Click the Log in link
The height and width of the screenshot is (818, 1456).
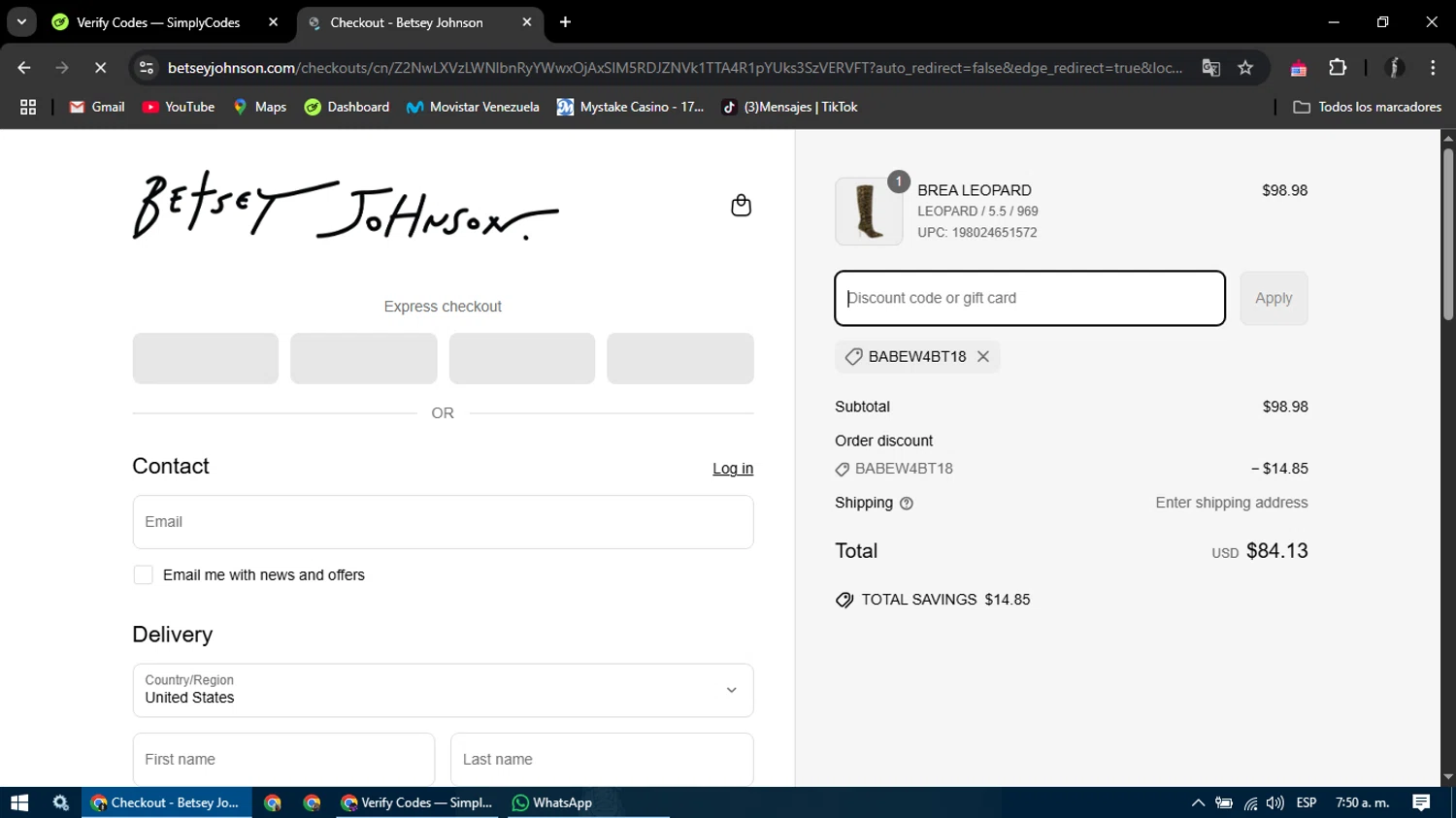[x=733, y=469]
